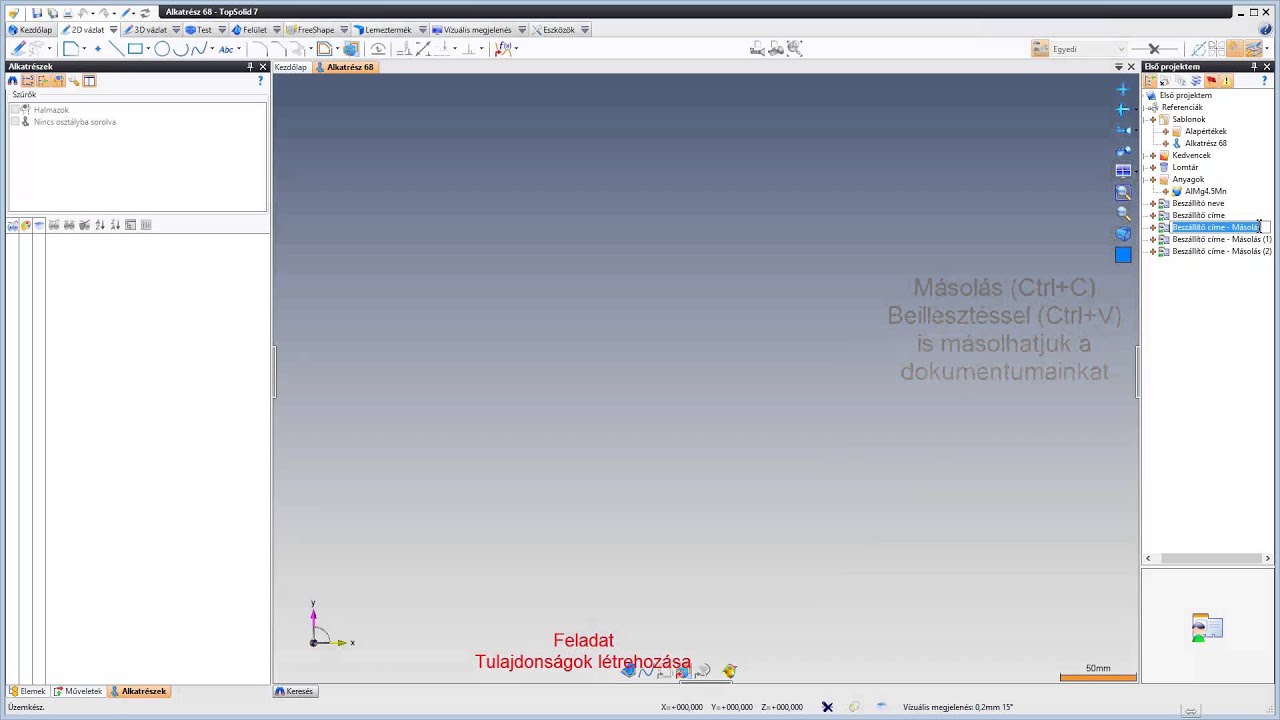
Task: Click the Save icon in the title bar
Action: 37,13
